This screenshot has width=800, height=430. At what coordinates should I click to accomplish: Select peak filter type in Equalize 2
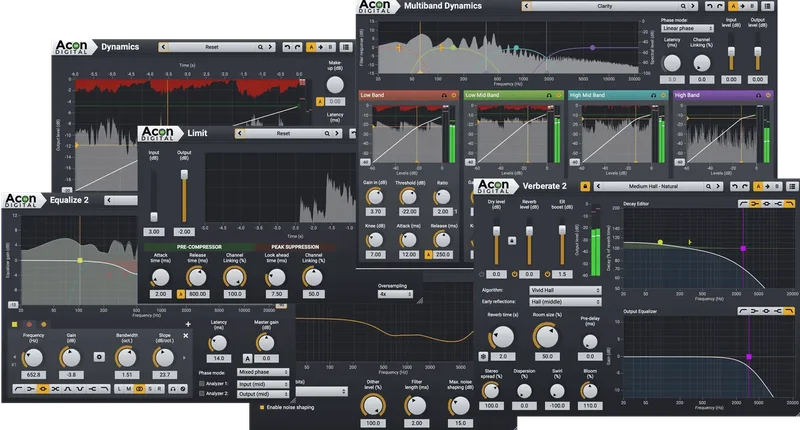point(43,389)
